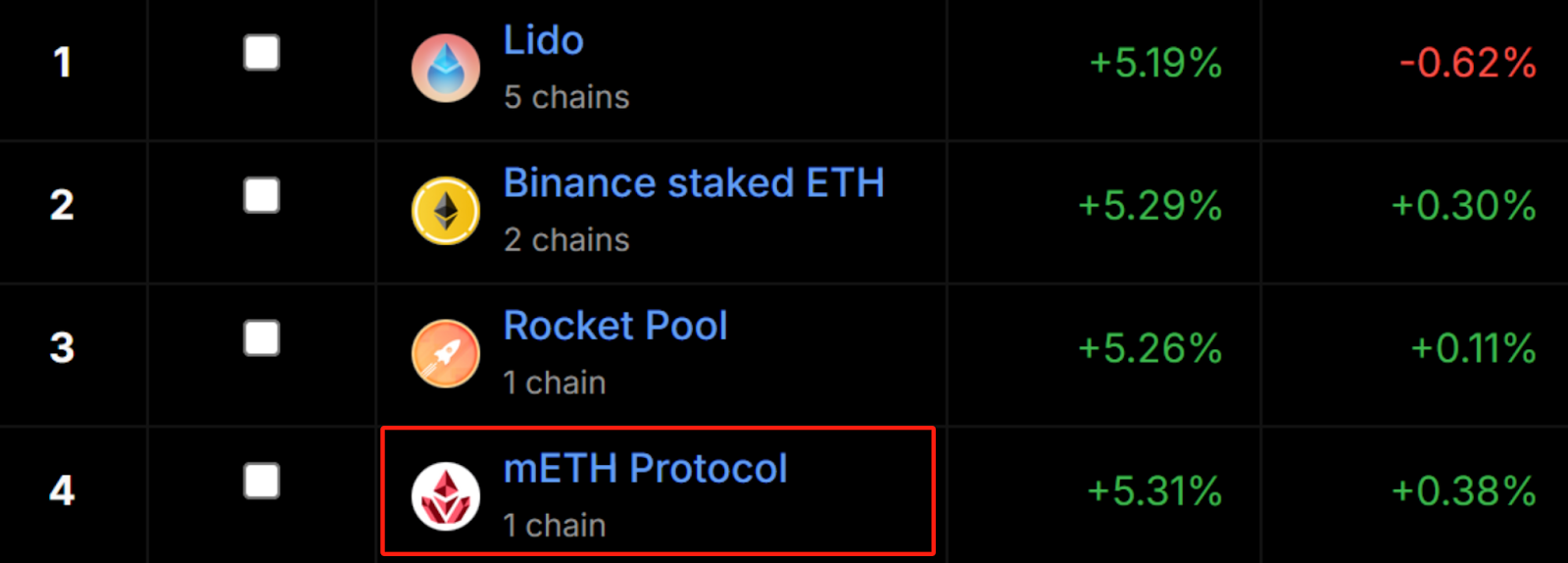Open the Lido protocol link
The width and height of the screenshot is (1568, 563).
coord(544,41)
